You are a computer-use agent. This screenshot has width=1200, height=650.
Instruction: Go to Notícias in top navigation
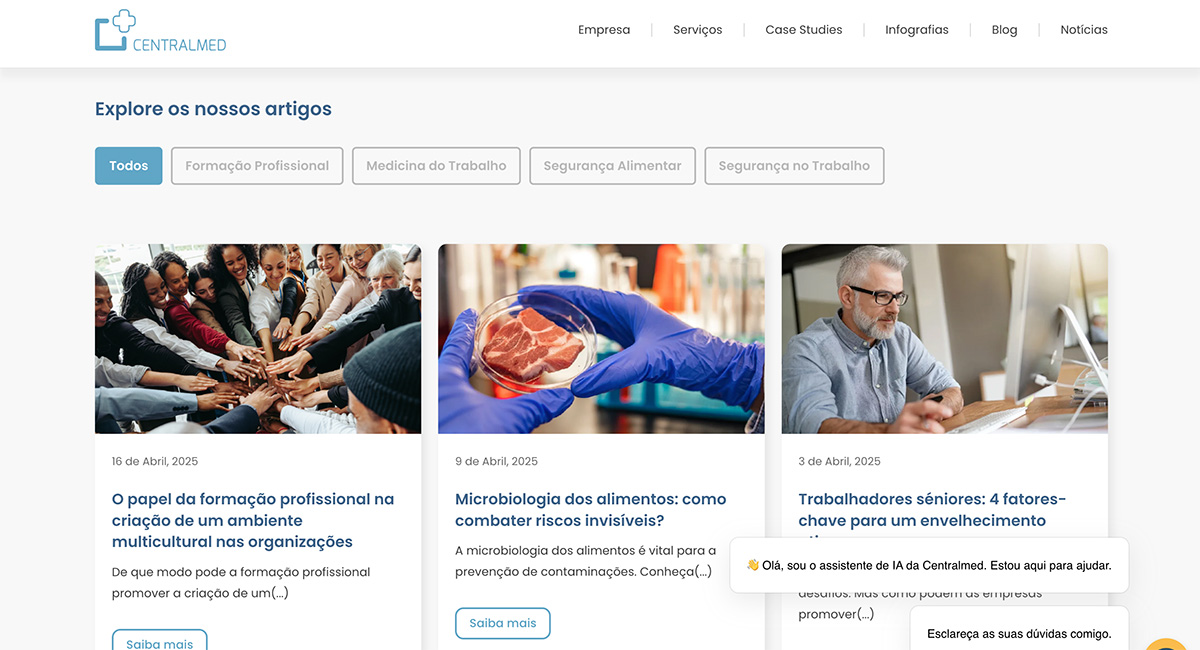[1084, 30]
